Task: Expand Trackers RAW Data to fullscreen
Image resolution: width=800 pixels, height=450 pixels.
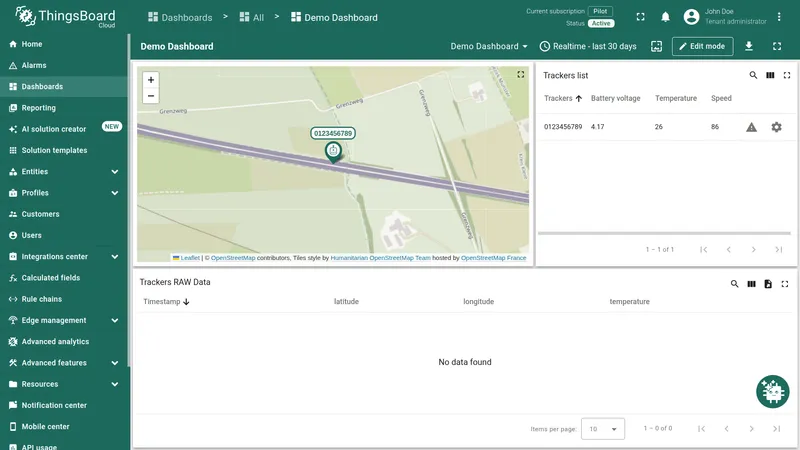Action: click(x=785, y=284)
